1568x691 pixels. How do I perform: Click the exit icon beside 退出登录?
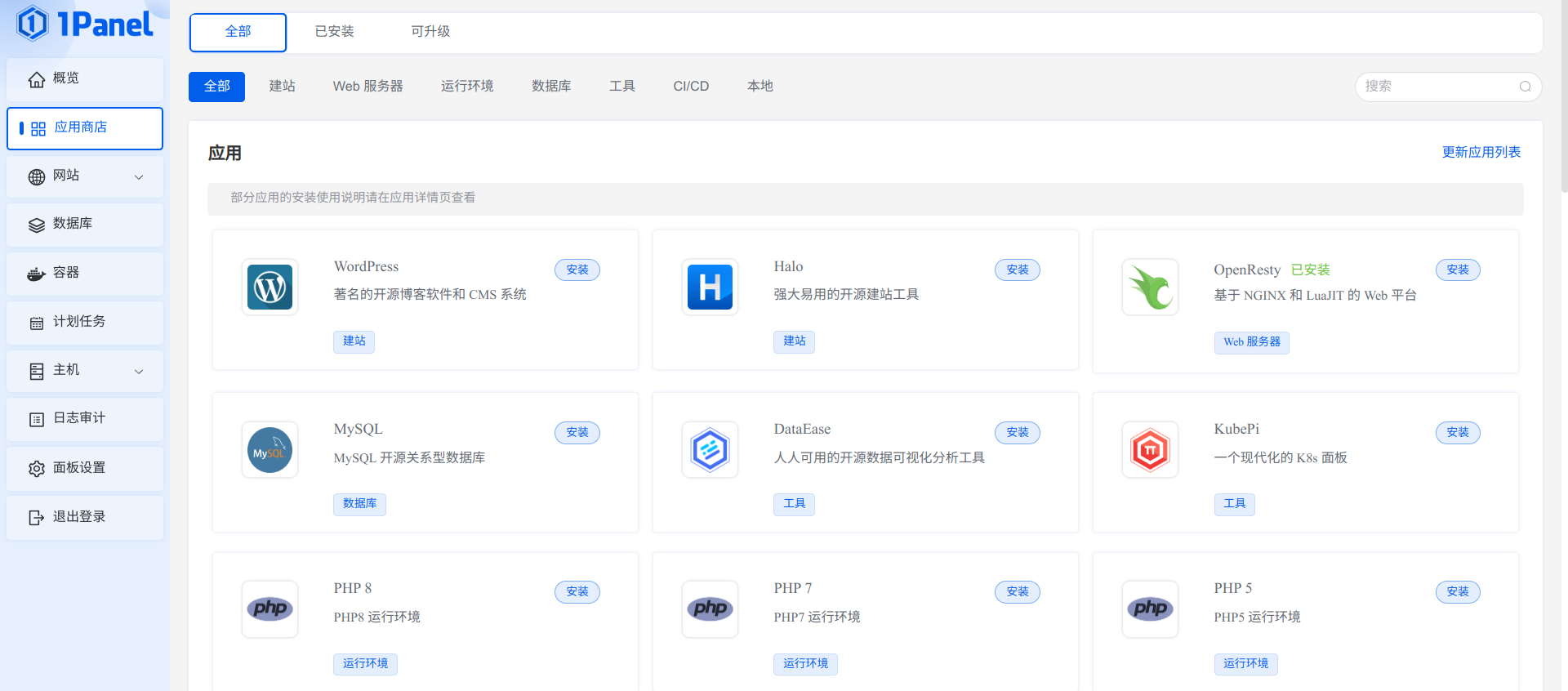point(37,518)
